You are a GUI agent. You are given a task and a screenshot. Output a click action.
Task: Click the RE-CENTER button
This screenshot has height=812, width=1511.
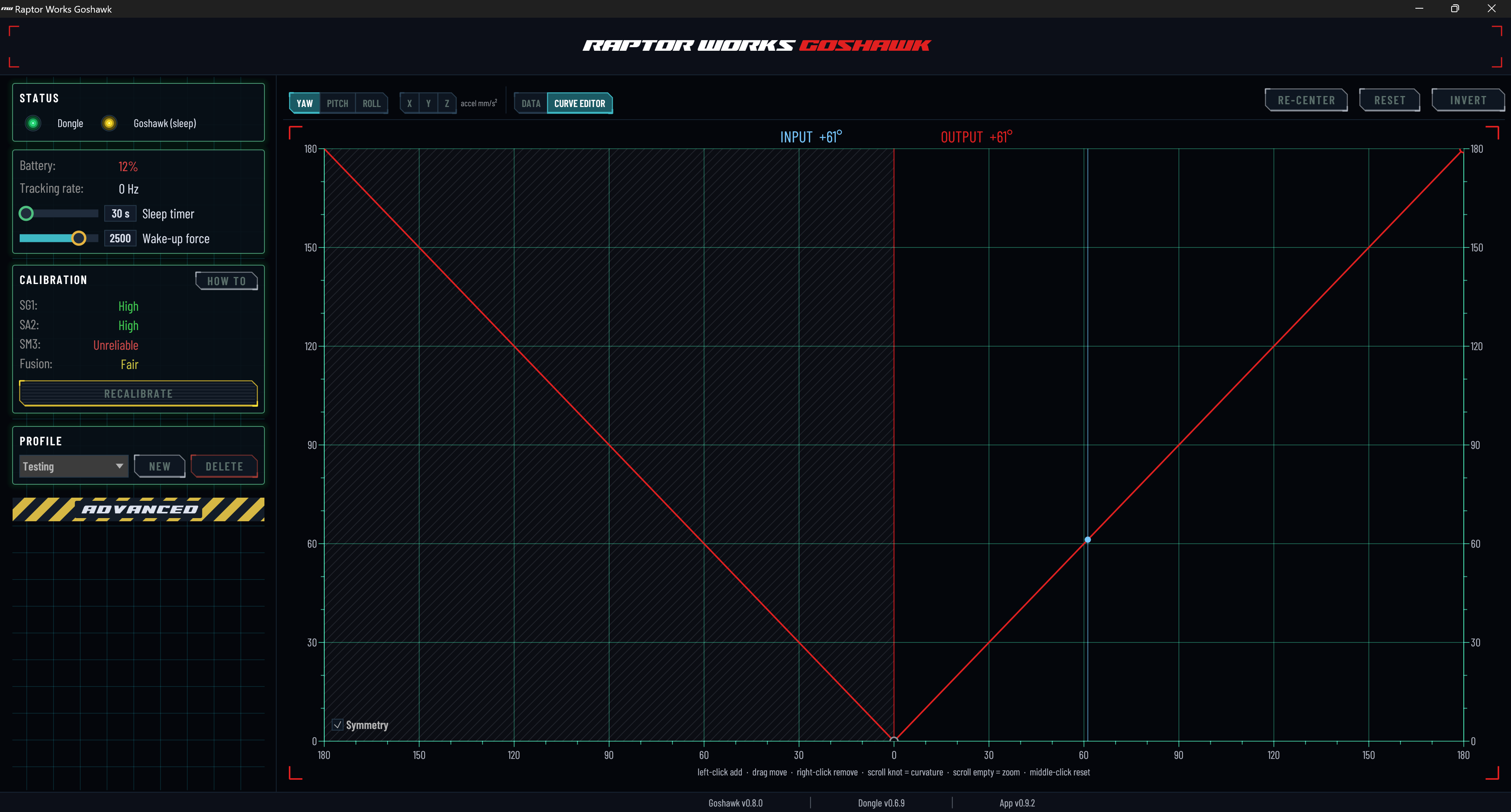(1306, 100)
